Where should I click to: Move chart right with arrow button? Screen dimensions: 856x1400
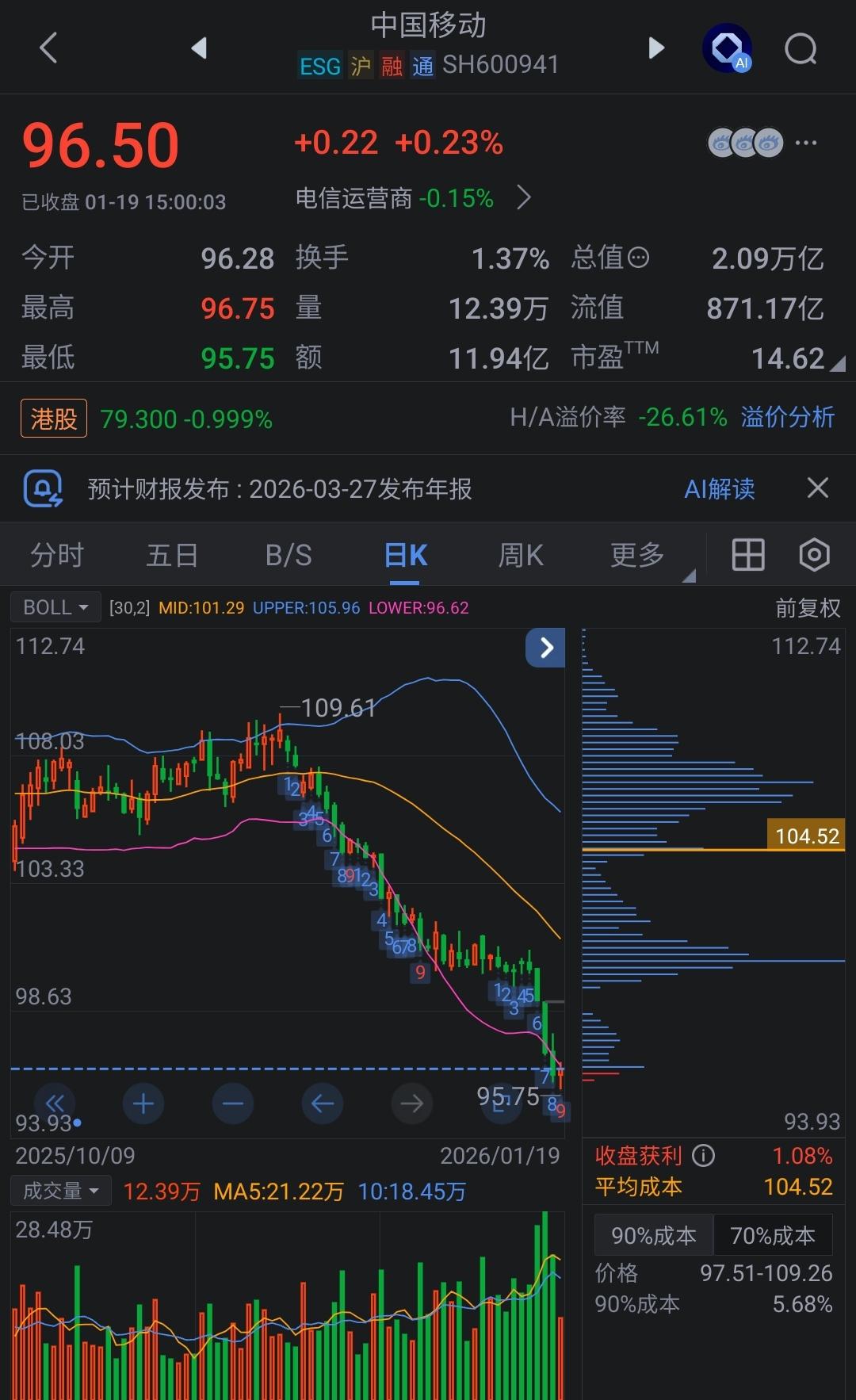tap(412, 1103)
